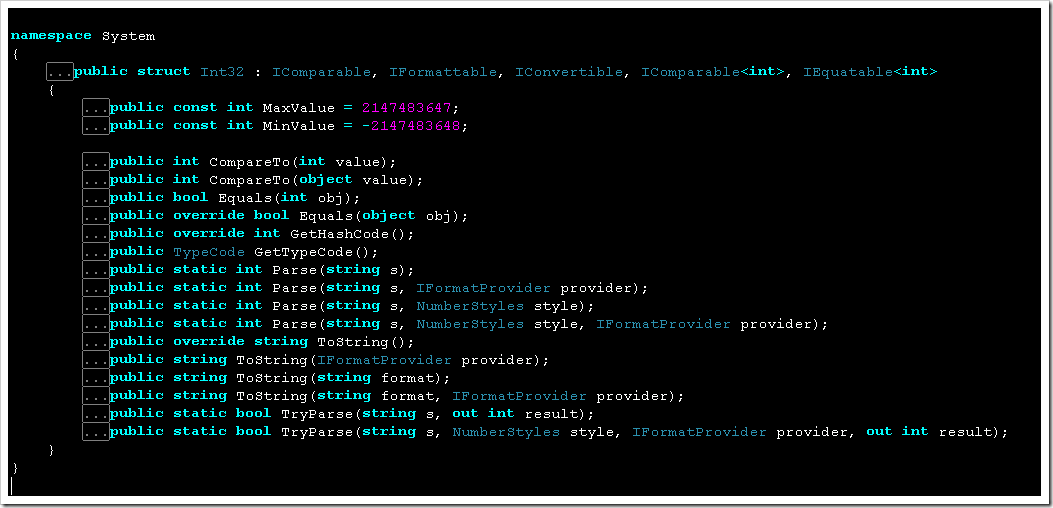Expand collapsed region before Int32 struct declaration

tap(60, 72)
